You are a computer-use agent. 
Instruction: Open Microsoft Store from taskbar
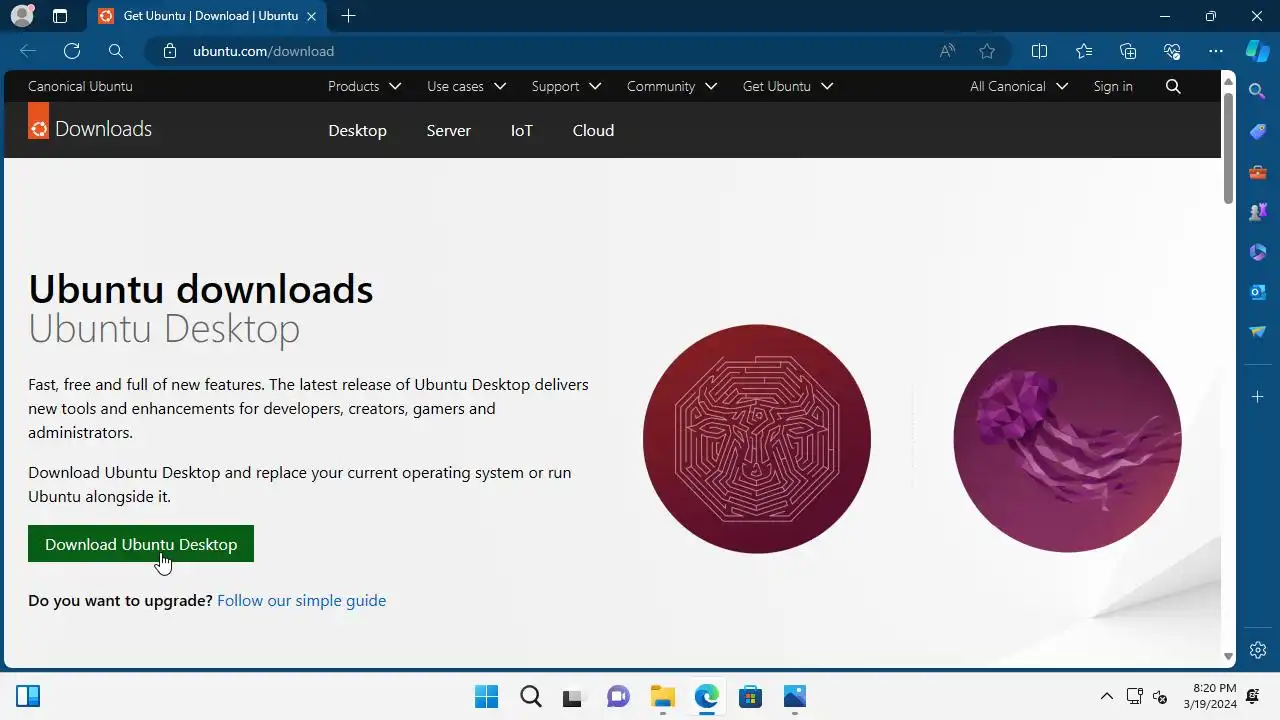coord(750,696)
